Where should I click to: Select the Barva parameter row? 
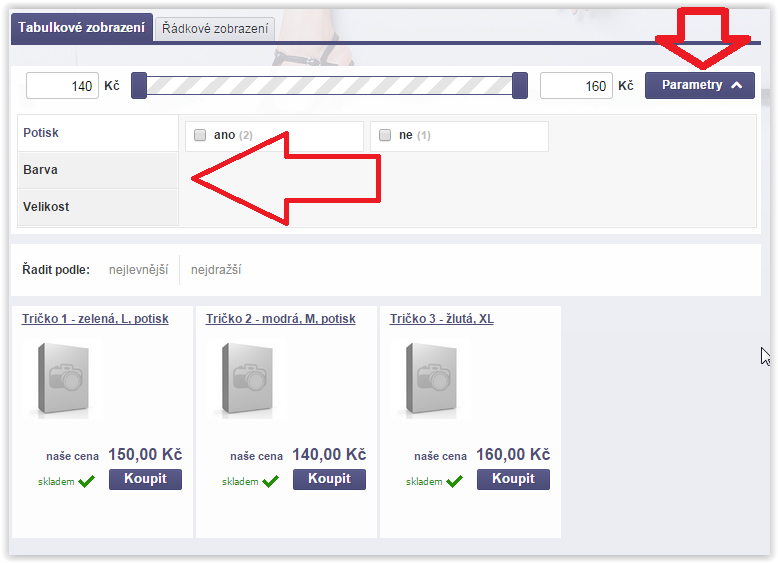pos(98,170)
